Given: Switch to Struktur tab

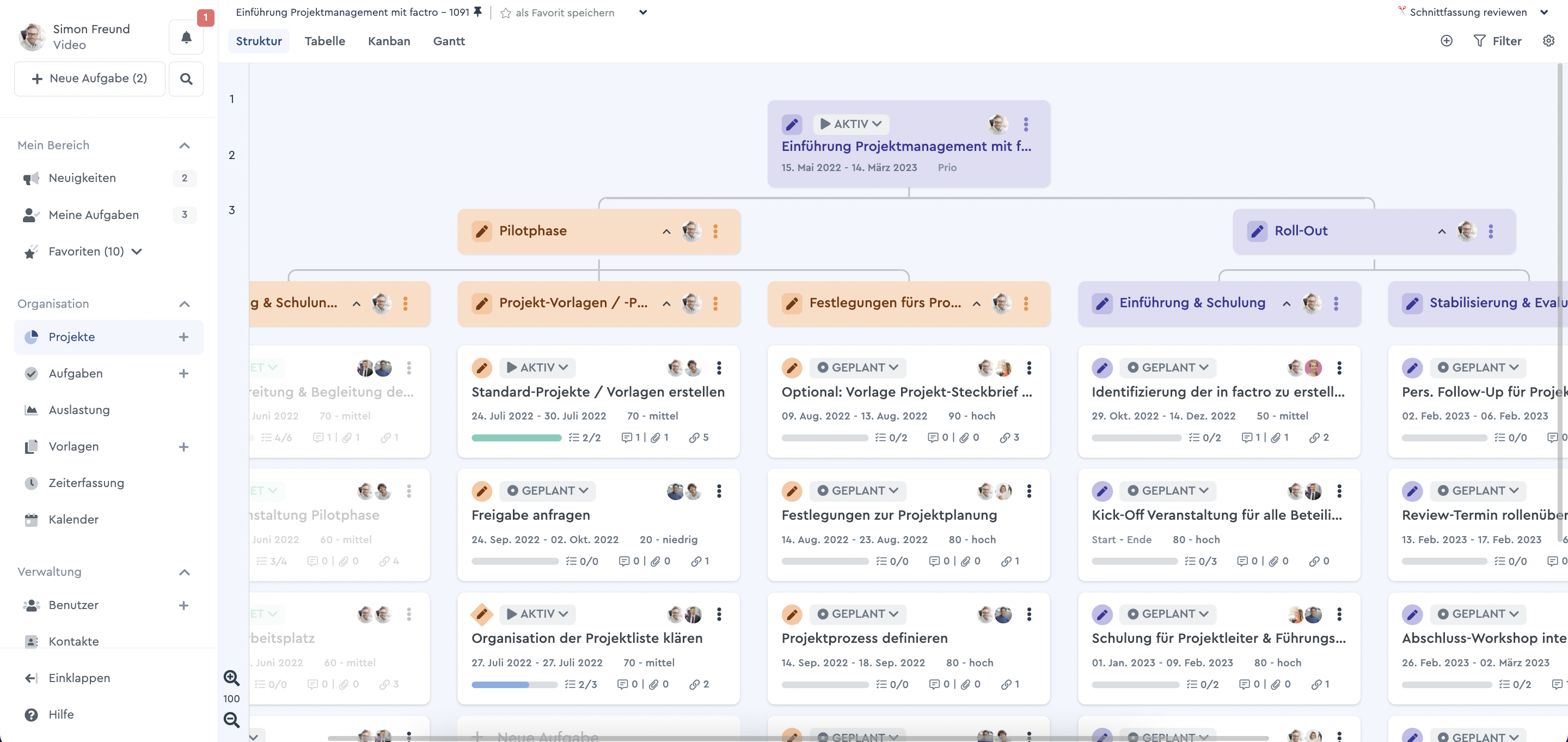Looking at the screenshot, I should (259, 41).
